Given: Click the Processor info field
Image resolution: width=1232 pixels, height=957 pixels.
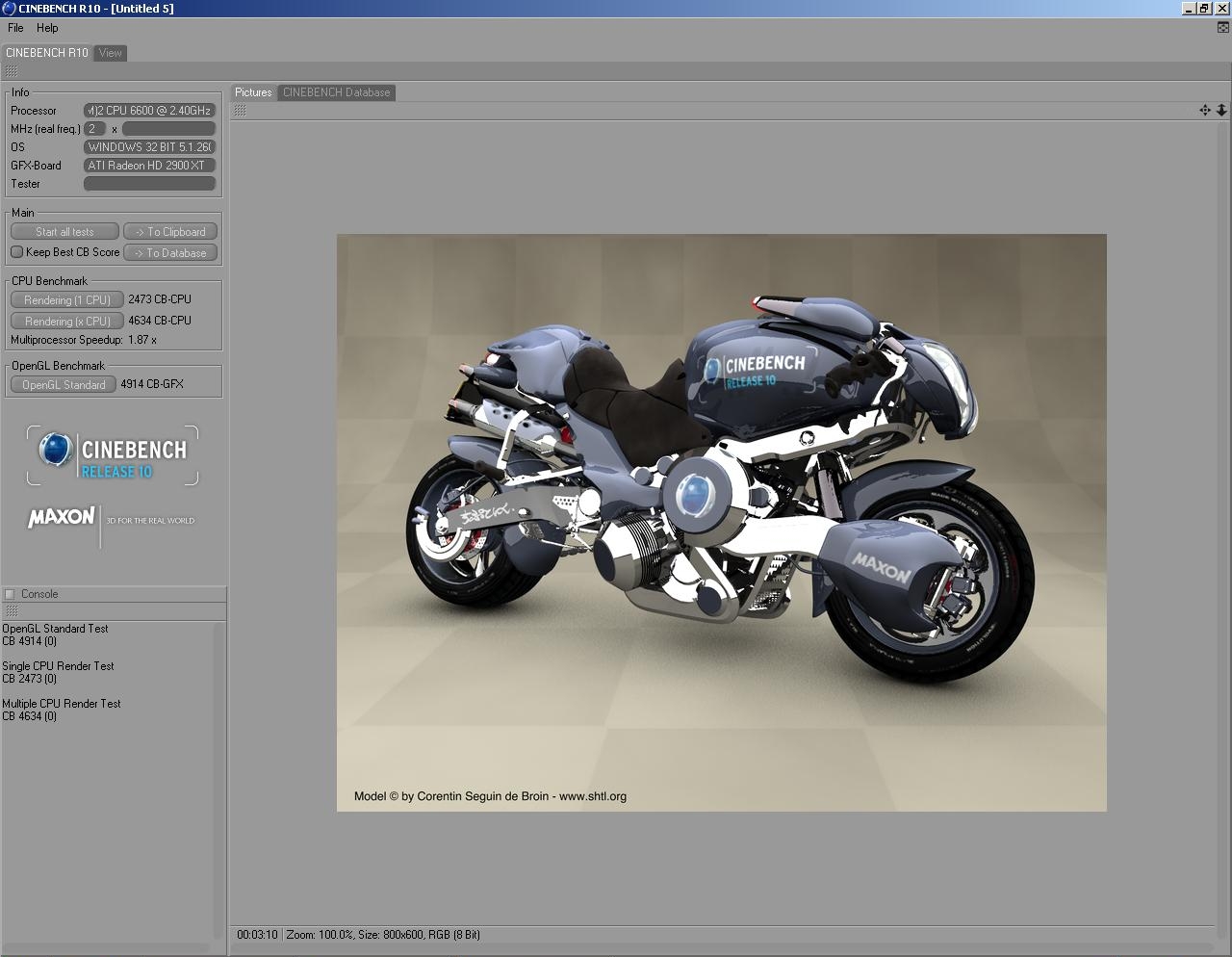Looking at the screenshot, I should pyautogui.click(x=149, y=111).
